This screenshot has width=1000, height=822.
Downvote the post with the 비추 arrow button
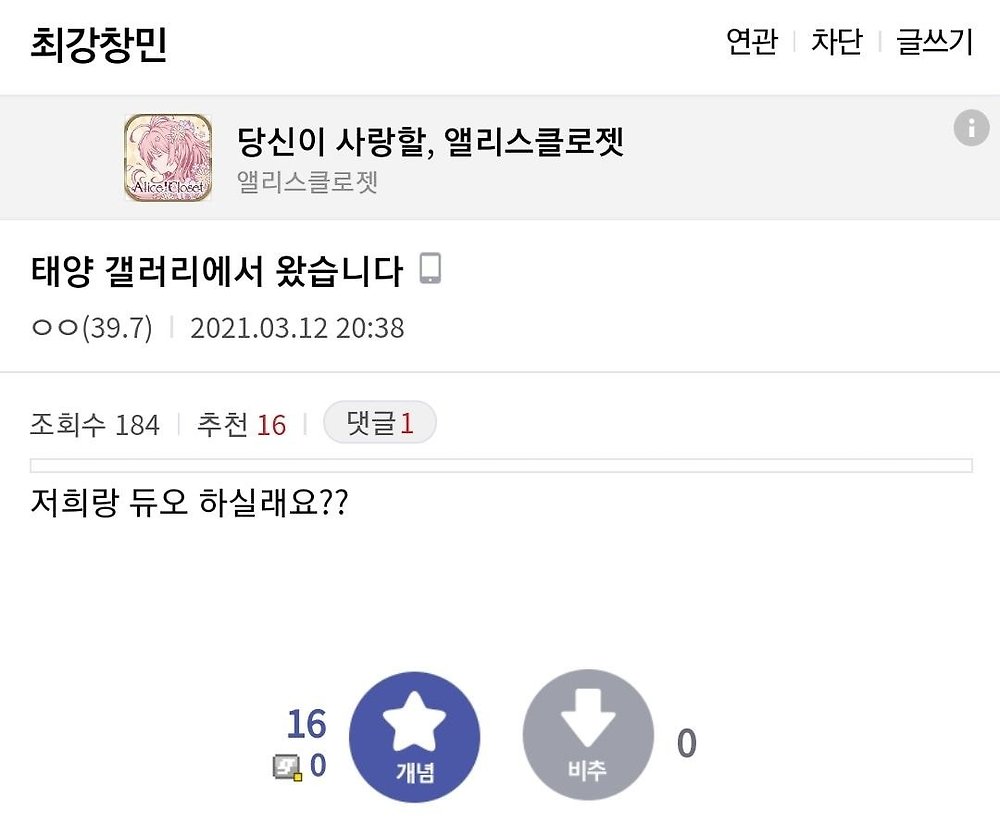tap(587, 736)
